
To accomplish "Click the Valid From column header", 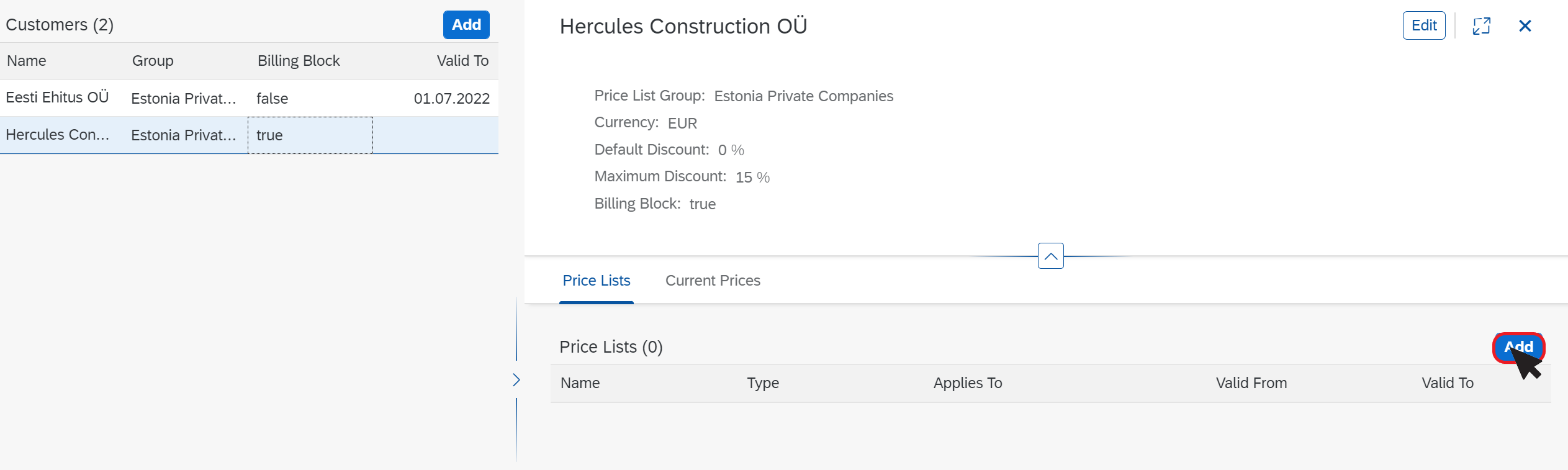I will (x=1251, y=383).
